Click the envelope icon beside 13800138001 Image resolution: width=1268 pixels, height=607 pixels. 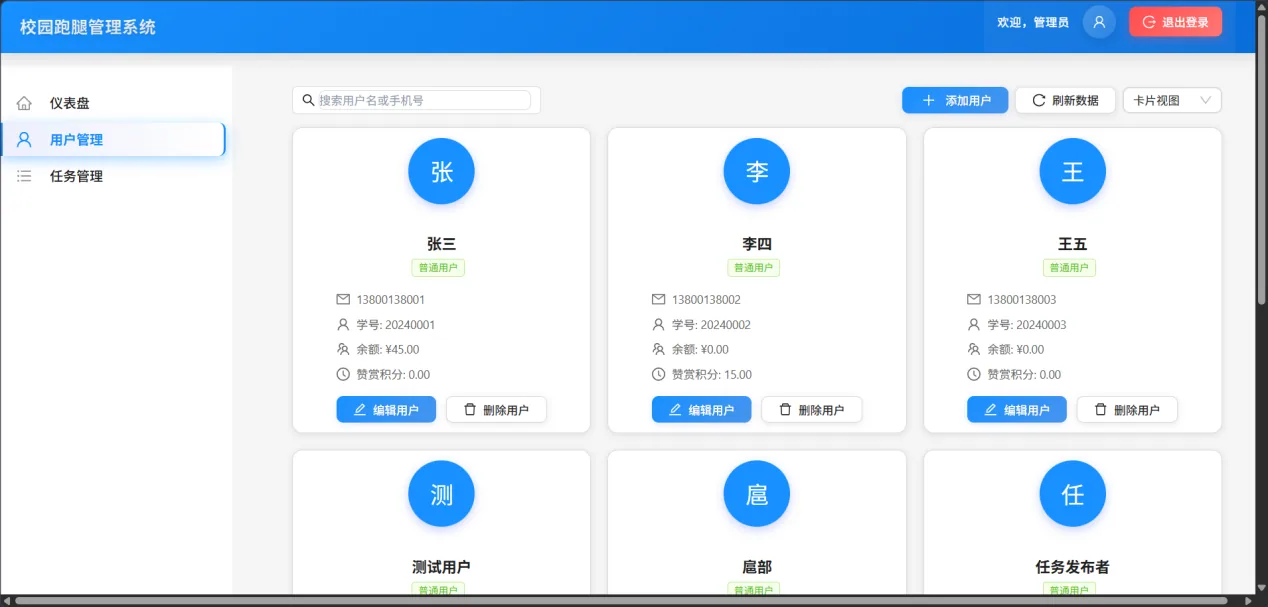(x=343, y=299)
